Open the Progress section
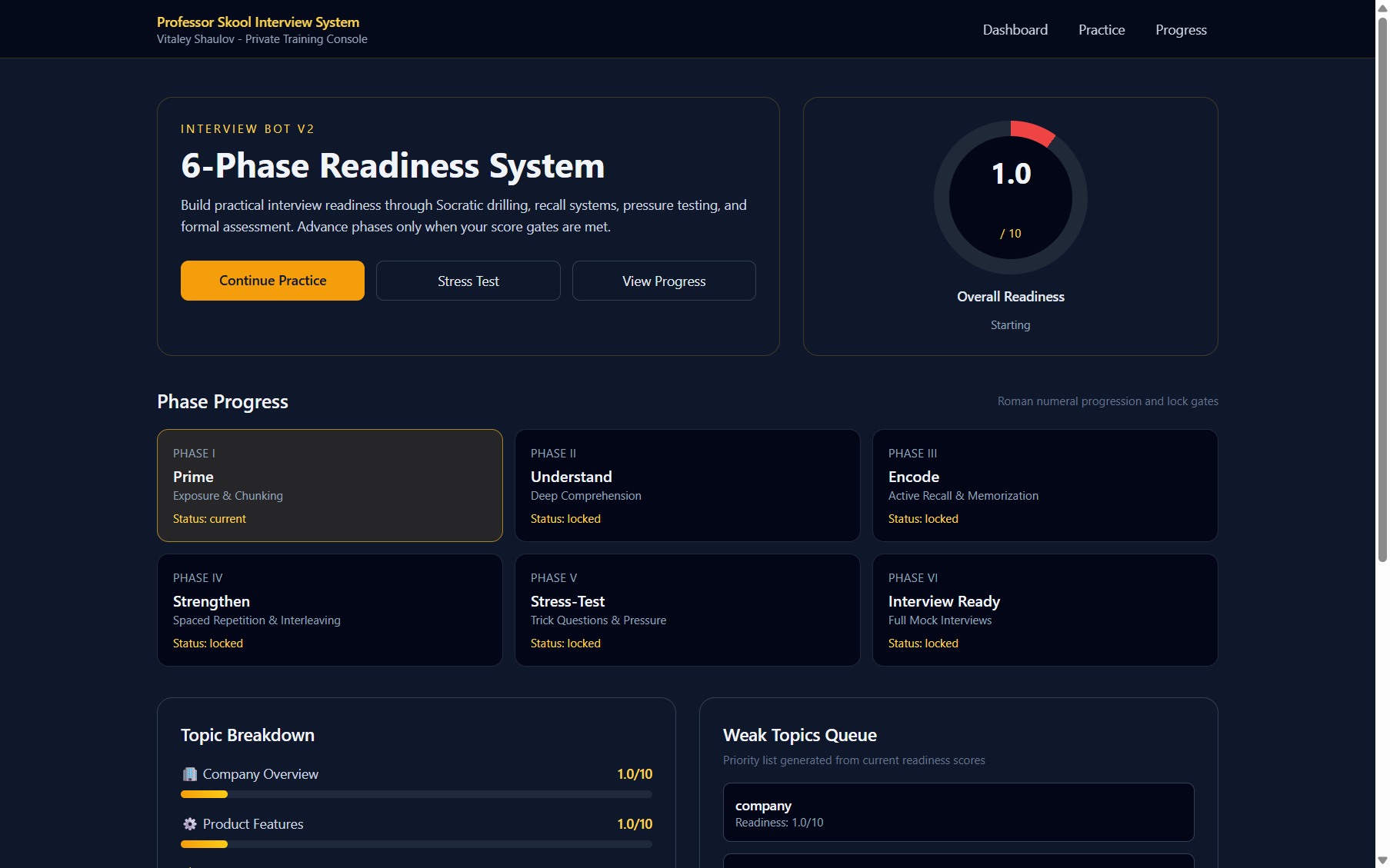 1181,29
